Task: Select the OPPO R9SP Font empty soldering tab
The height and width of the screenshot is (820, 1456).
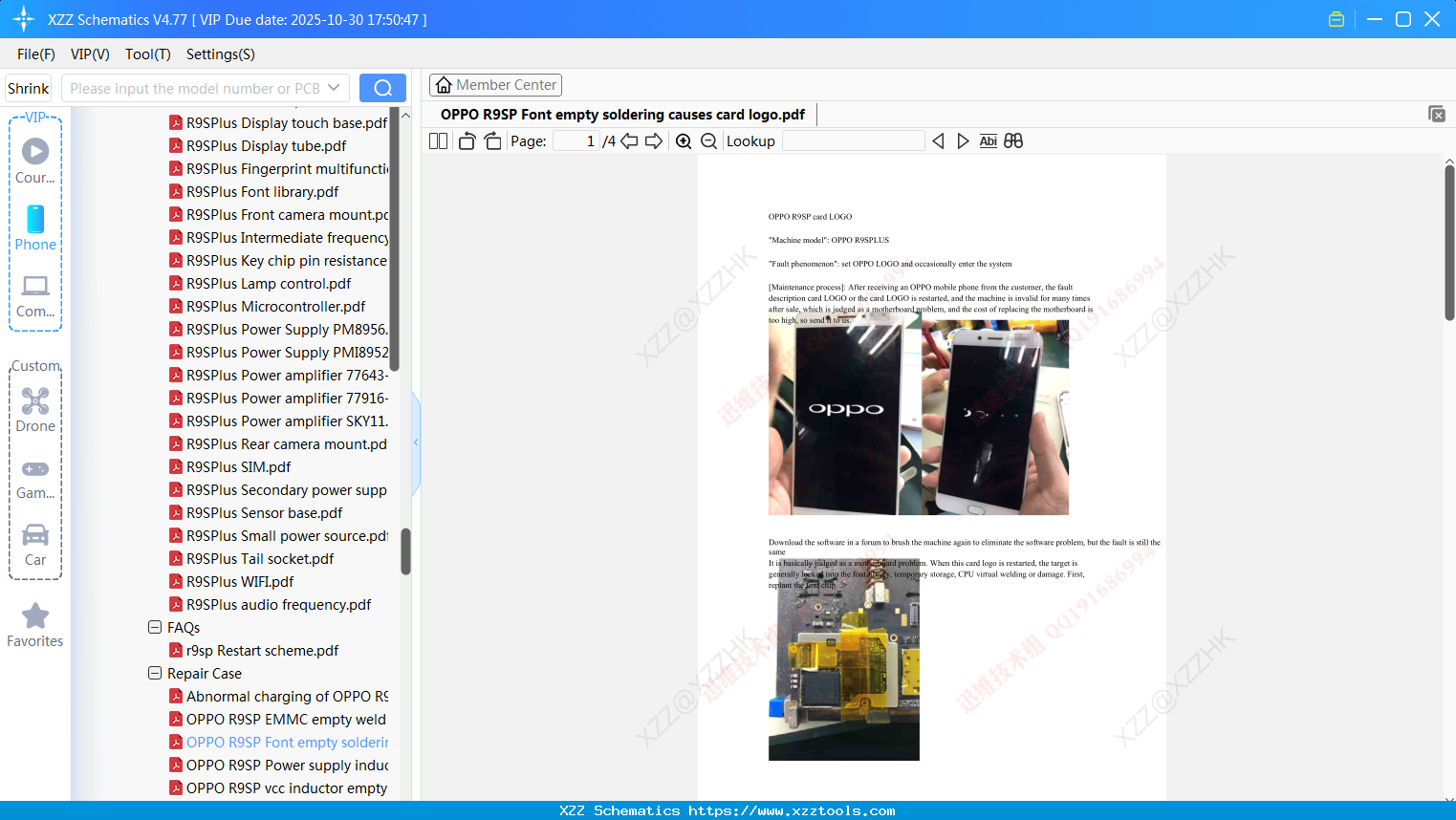Action: coord(622,115)
